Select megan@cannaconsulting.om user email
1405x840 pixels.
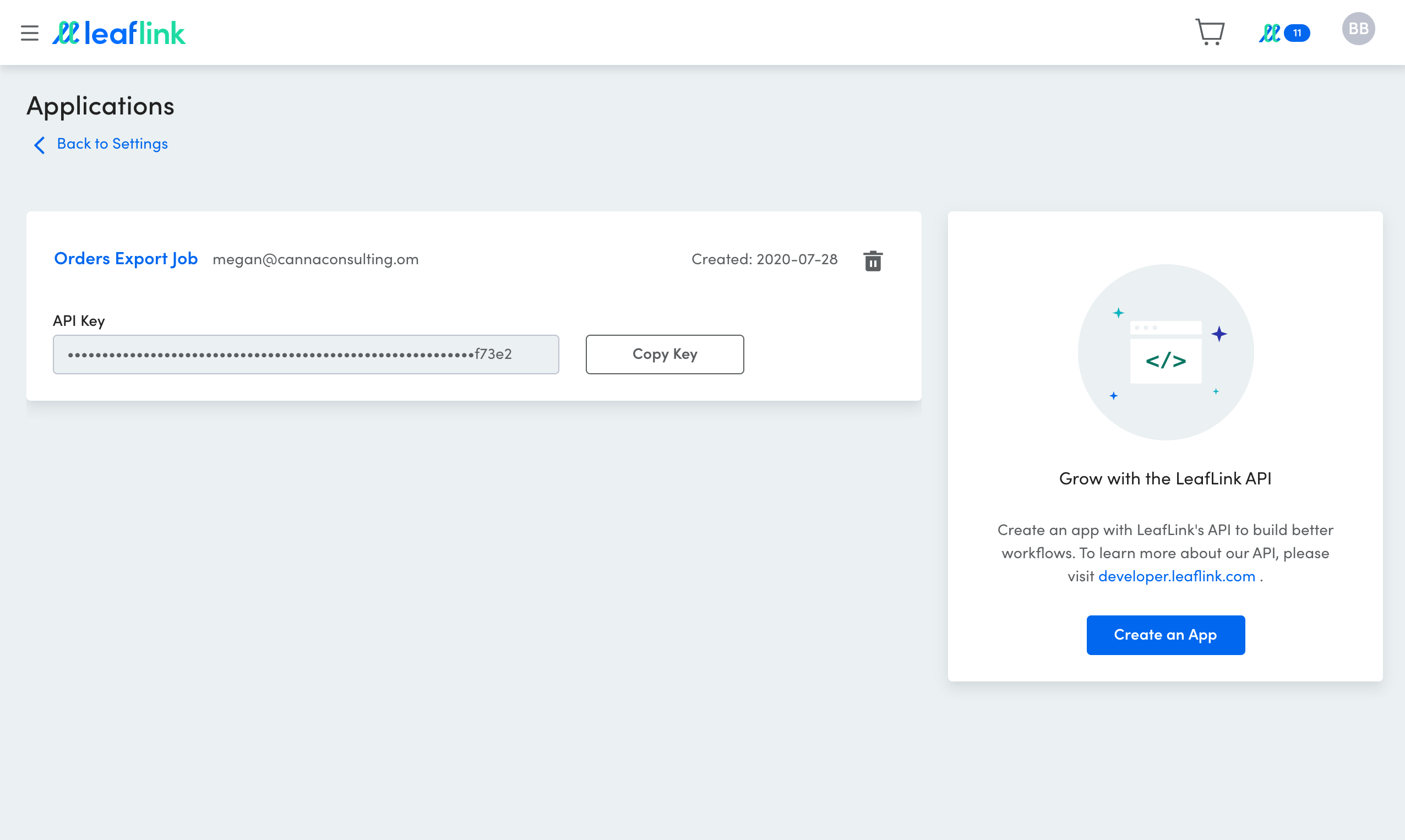(315, 259)
